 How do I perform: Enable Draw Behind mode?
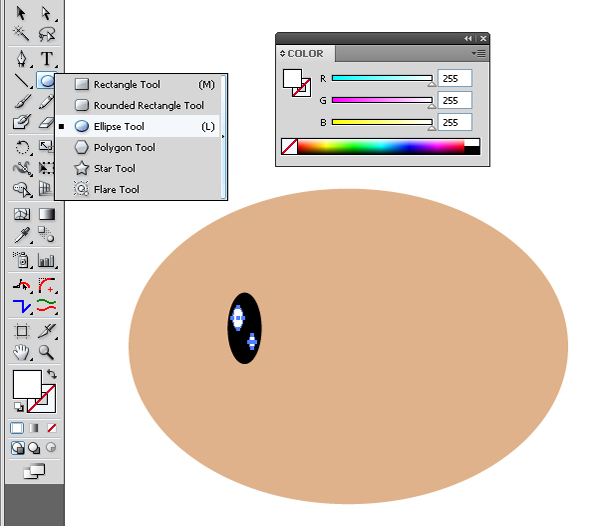pyautogui.click(x=34, y=448)
